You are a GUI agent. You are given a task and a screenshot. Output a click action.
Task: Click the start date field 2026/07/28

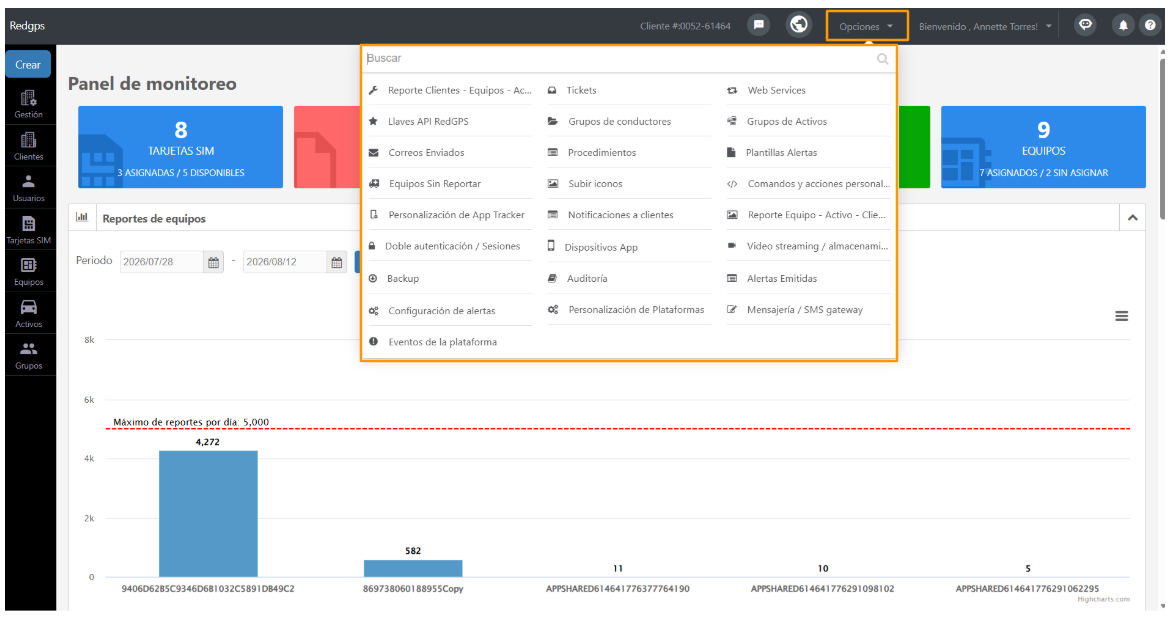click(x=162, y=262)
